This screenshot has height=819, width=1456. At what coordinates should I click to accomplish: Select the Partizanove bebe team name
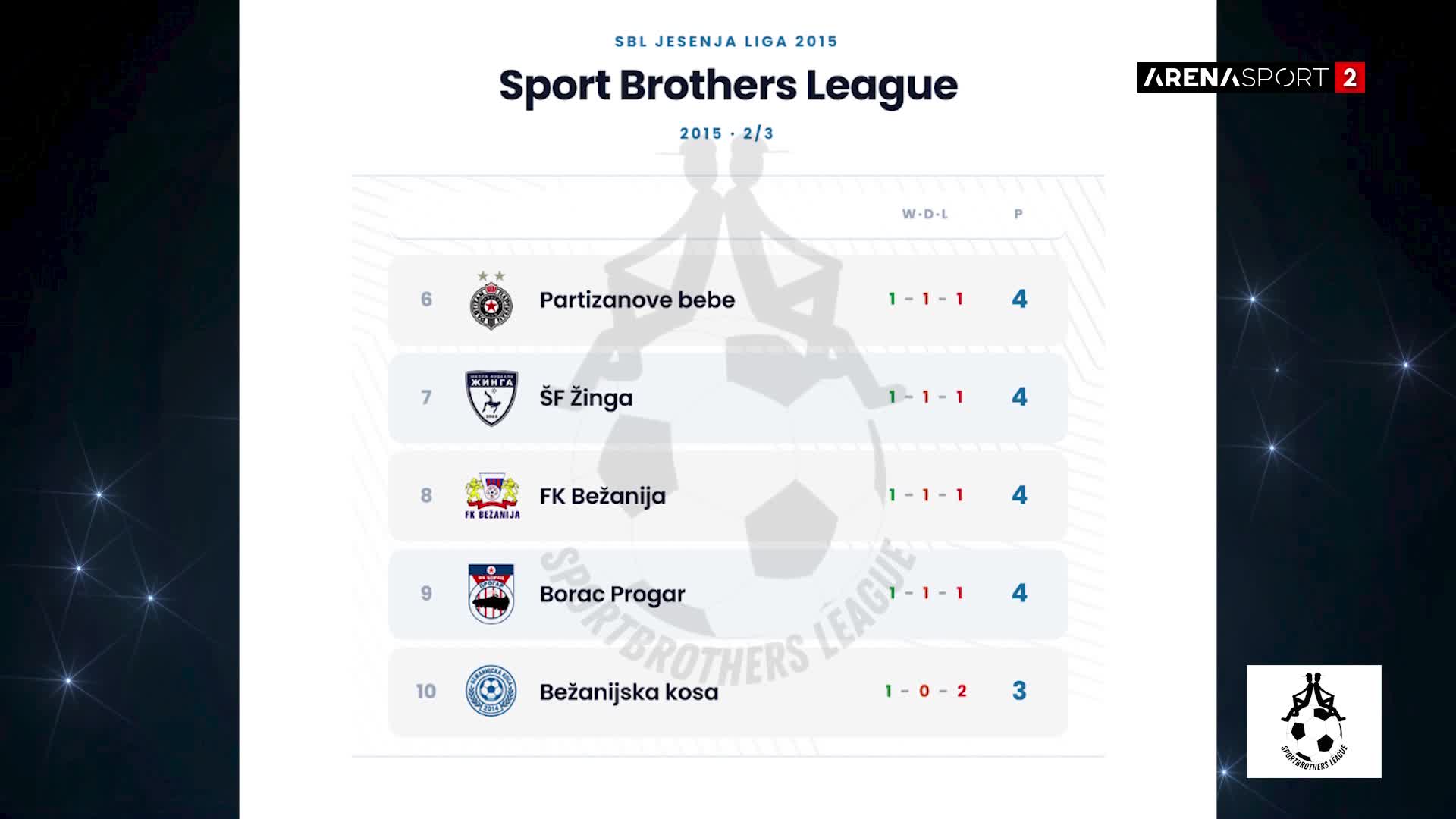coord(637,300)
